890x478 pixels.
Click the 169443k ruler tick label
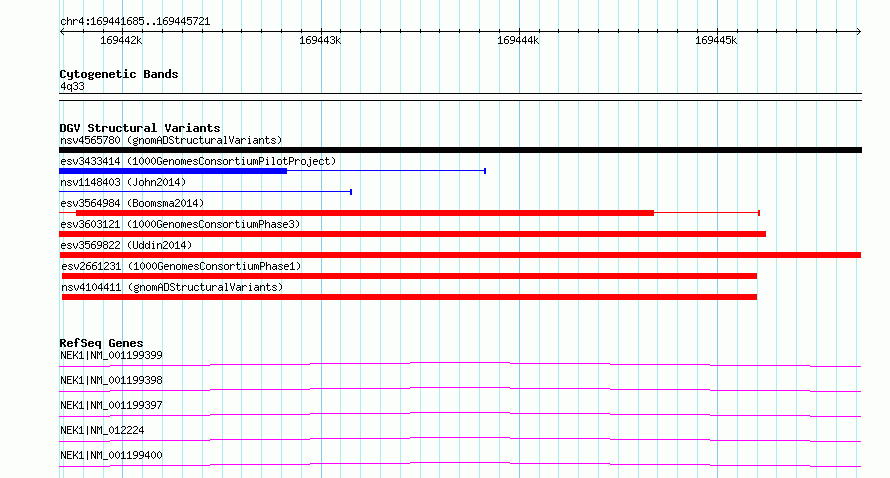(x=320, y=40)
